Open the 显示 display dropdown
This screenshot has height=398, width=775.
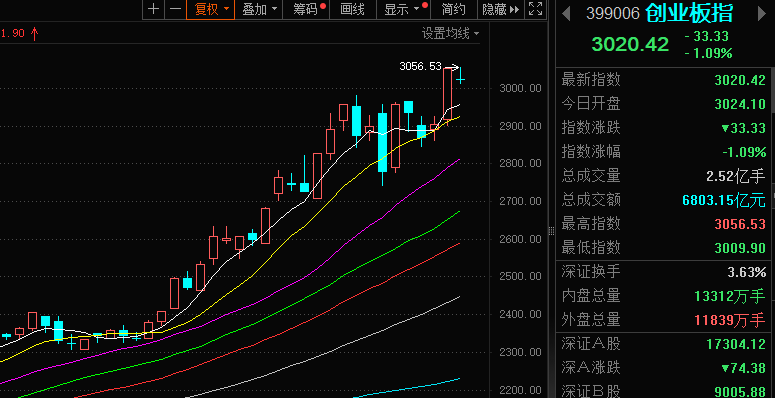(x=402, y=9)
